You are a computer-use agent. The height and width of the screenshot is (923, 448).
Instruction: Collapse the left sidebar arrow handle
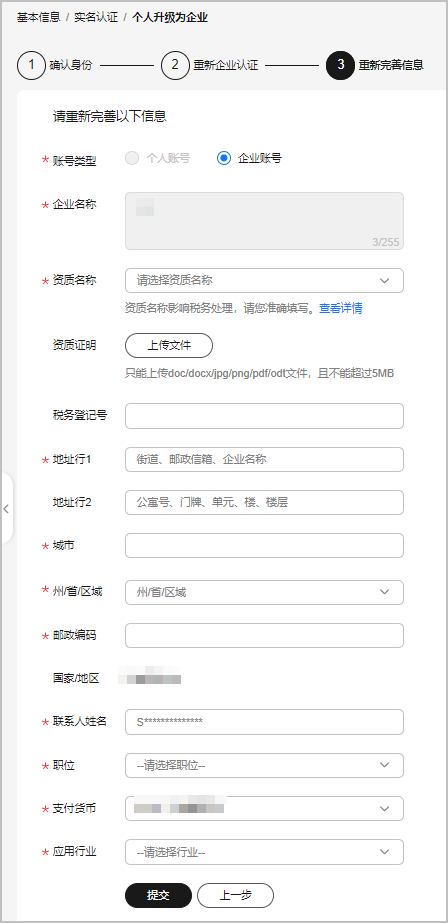point(6,508)
